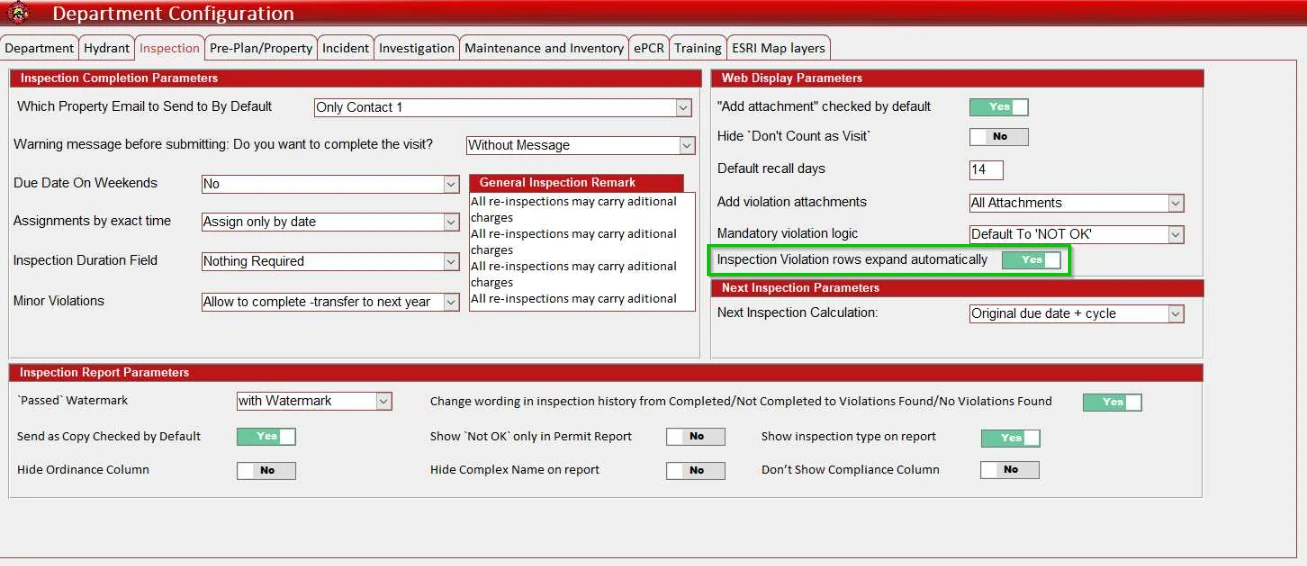Viewport: 1307px width, 566px height.
Task: Open Mandatory violation logic dropdown
Action: coord(1175,235)
